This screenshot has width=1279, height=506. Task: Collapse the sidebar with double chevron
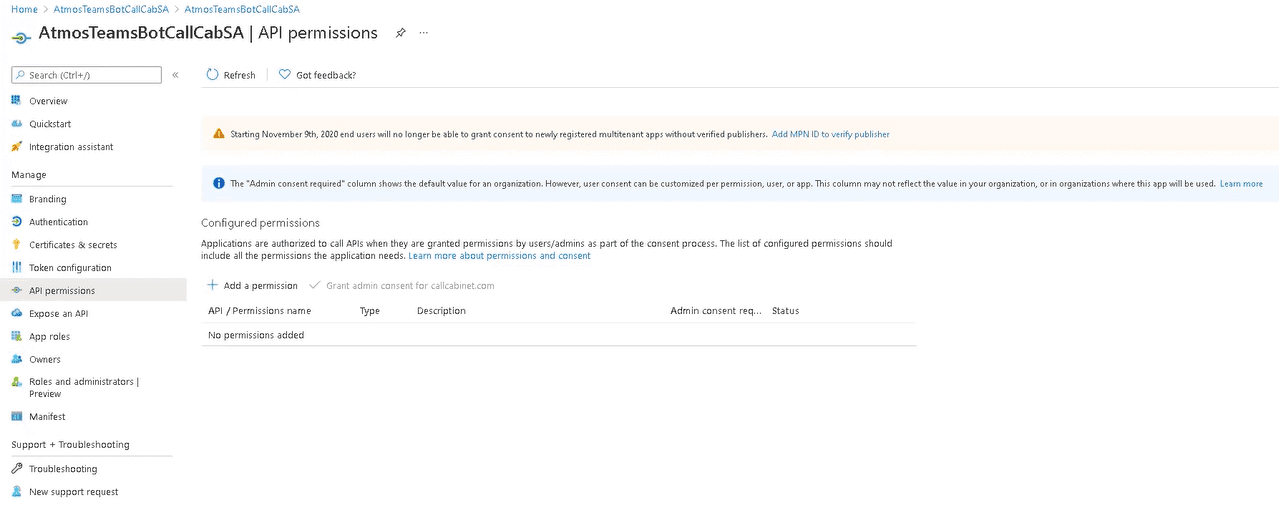(x=175, y=75)
